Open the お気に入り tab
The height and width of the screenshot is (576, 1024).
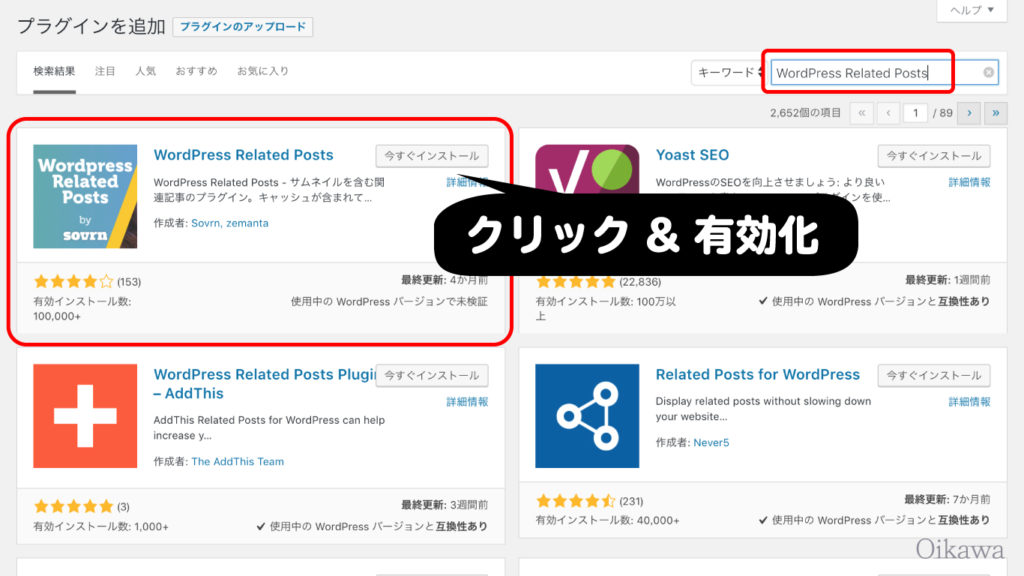[263, 71]
